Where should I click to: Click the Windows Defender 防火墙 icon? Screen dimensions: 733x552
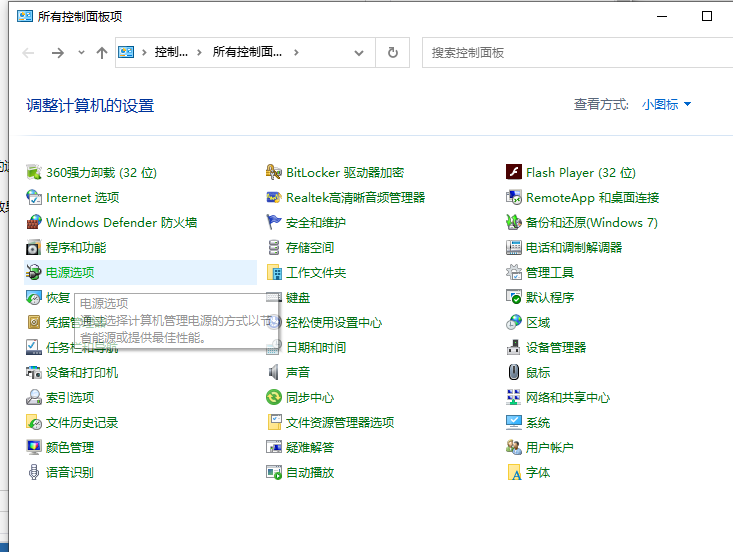[34, 222]
